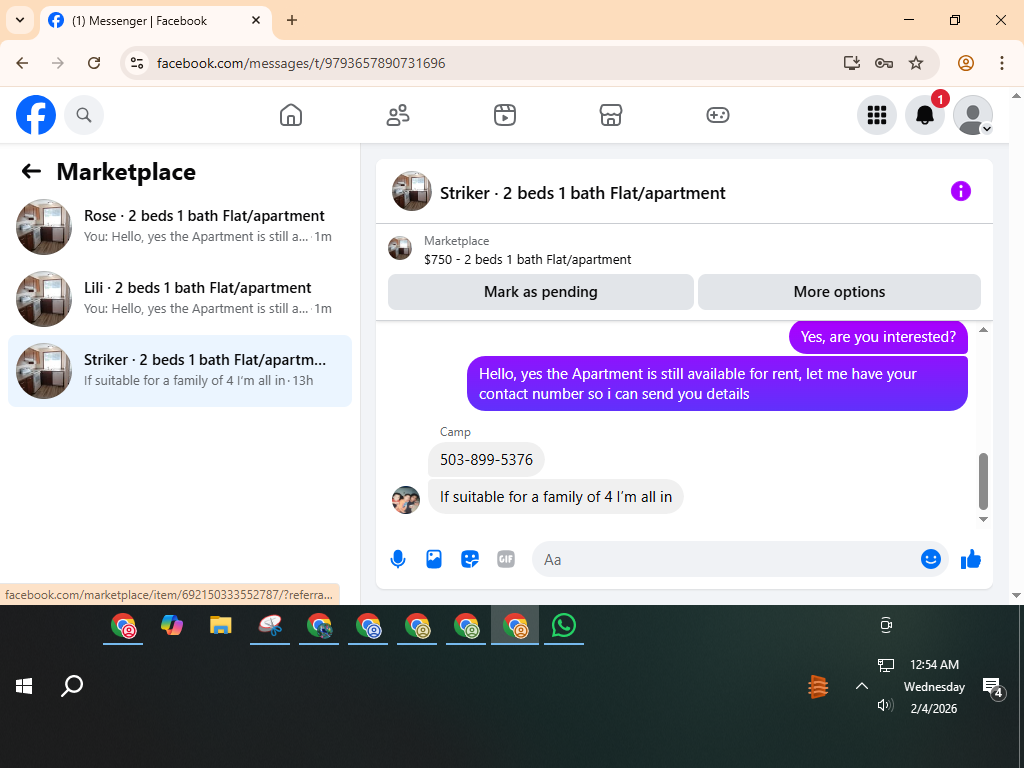Open the Facebook logo home link

coord(36,115)
